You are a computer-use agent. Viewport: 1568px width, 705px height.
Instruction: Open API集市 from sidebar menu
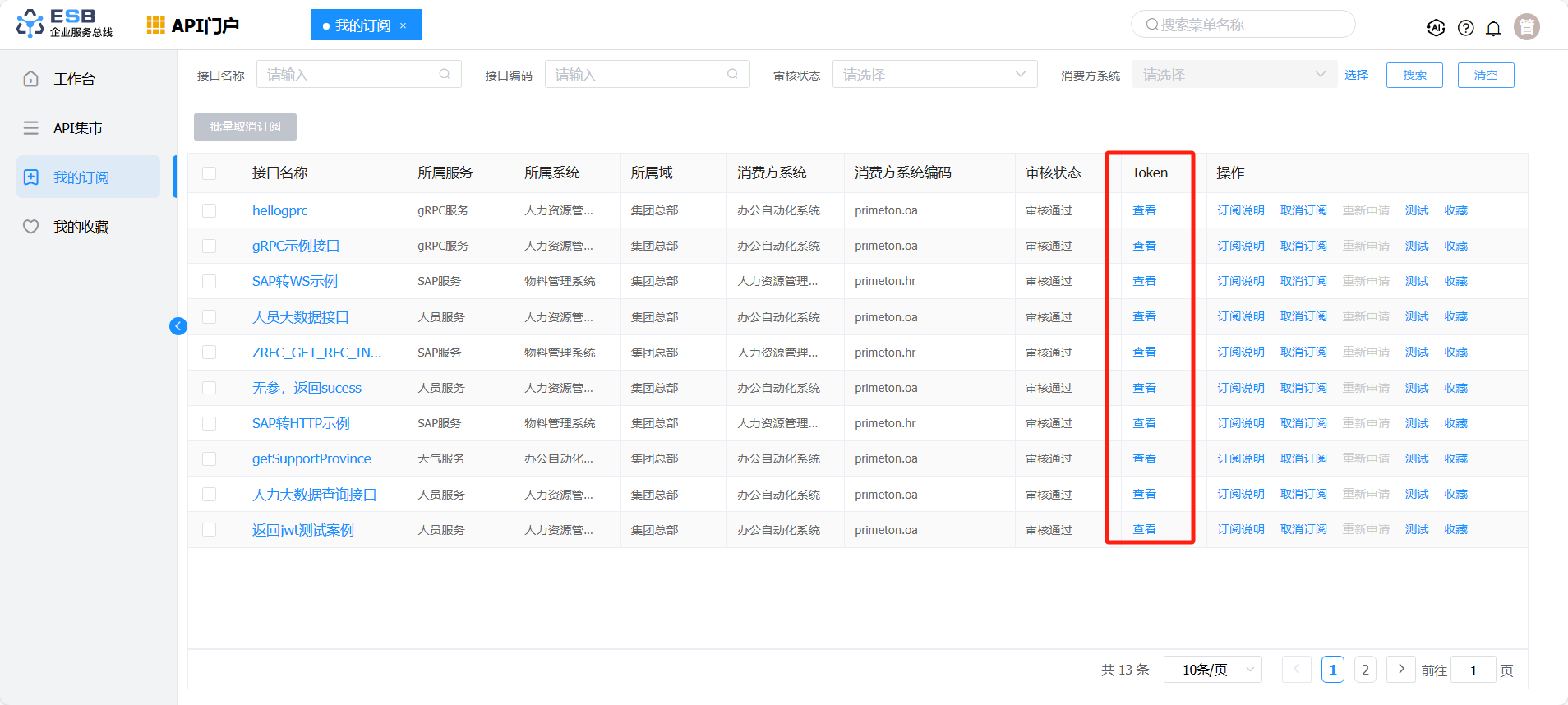click(77, 128)
